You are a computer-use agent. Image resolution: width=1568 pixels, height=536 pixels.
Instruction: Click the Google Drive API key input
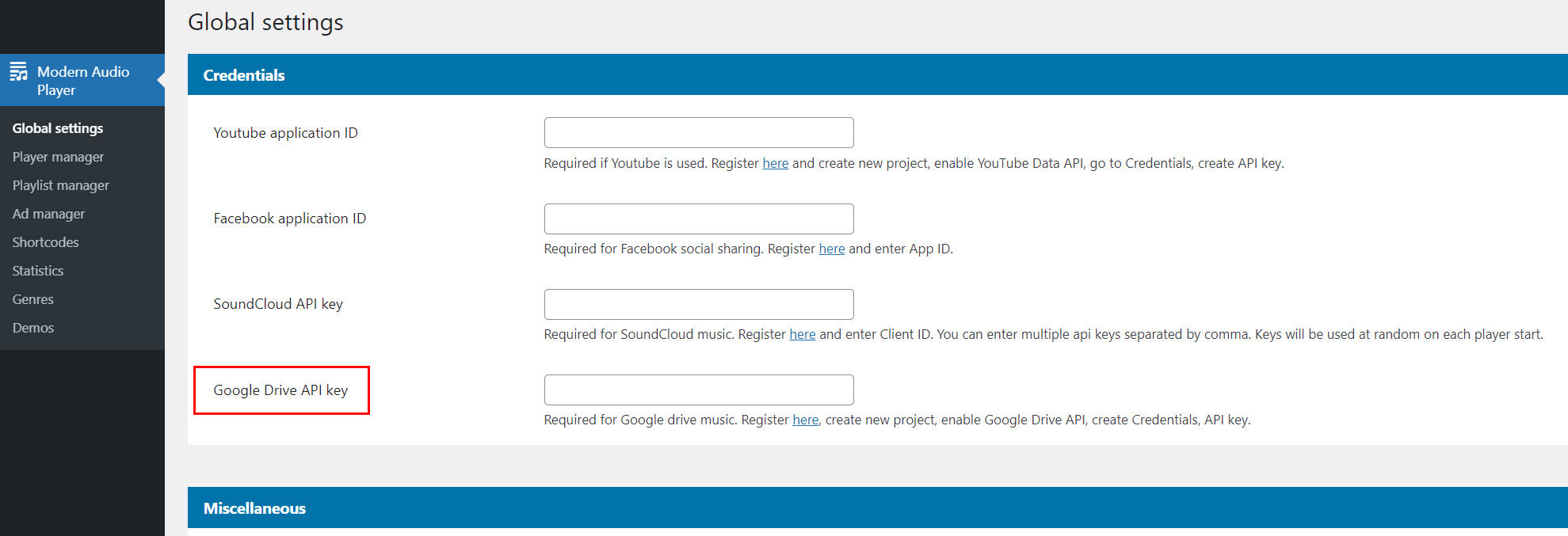point(698,390)
